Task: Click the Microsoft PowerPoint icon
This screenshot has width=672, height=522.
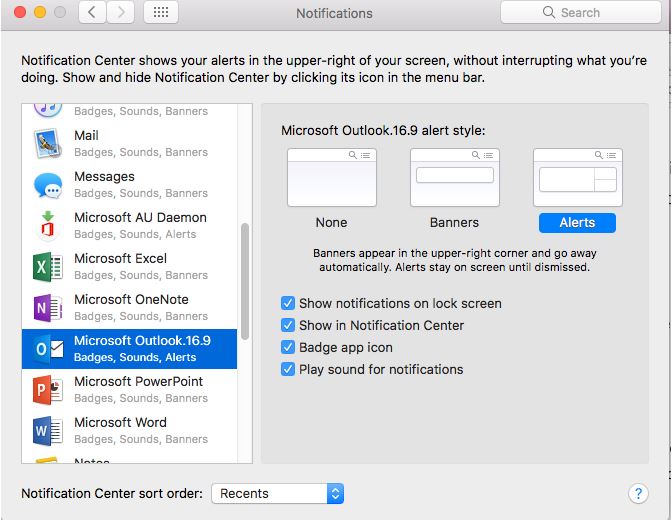Action: click(48, 390)
